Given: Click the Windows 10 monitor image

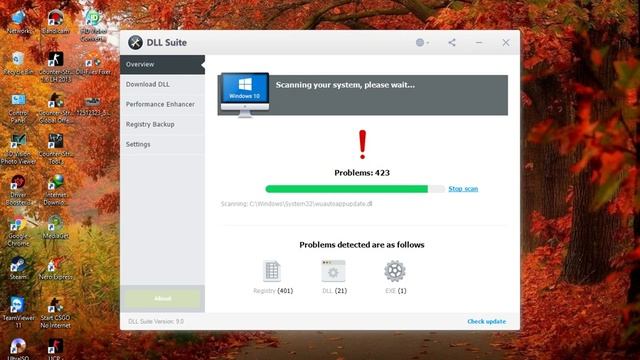Looking at the screenshot, I should point(245,95).
